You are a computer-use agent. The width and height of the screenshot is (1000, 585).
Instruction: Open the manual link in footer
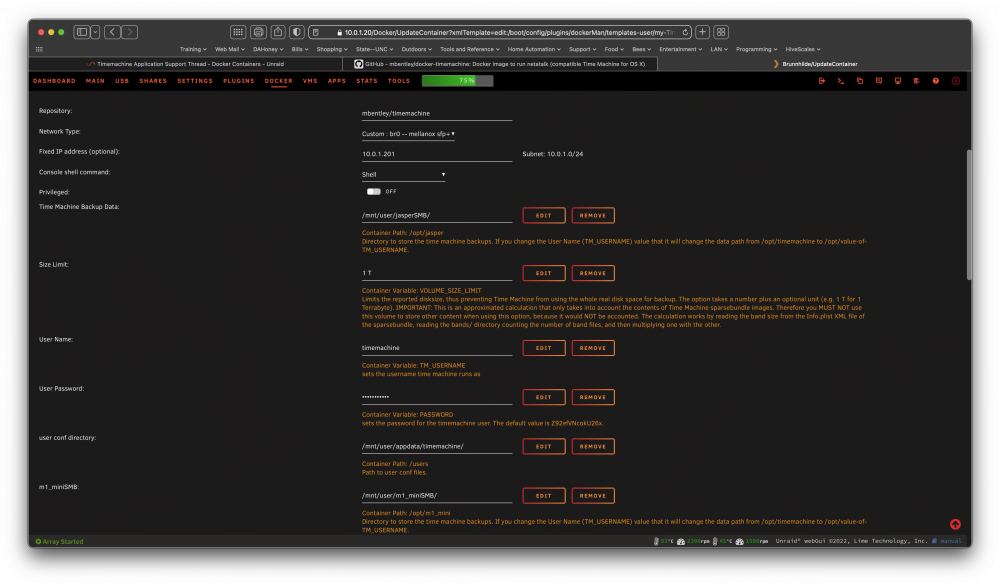click(950, 541)
